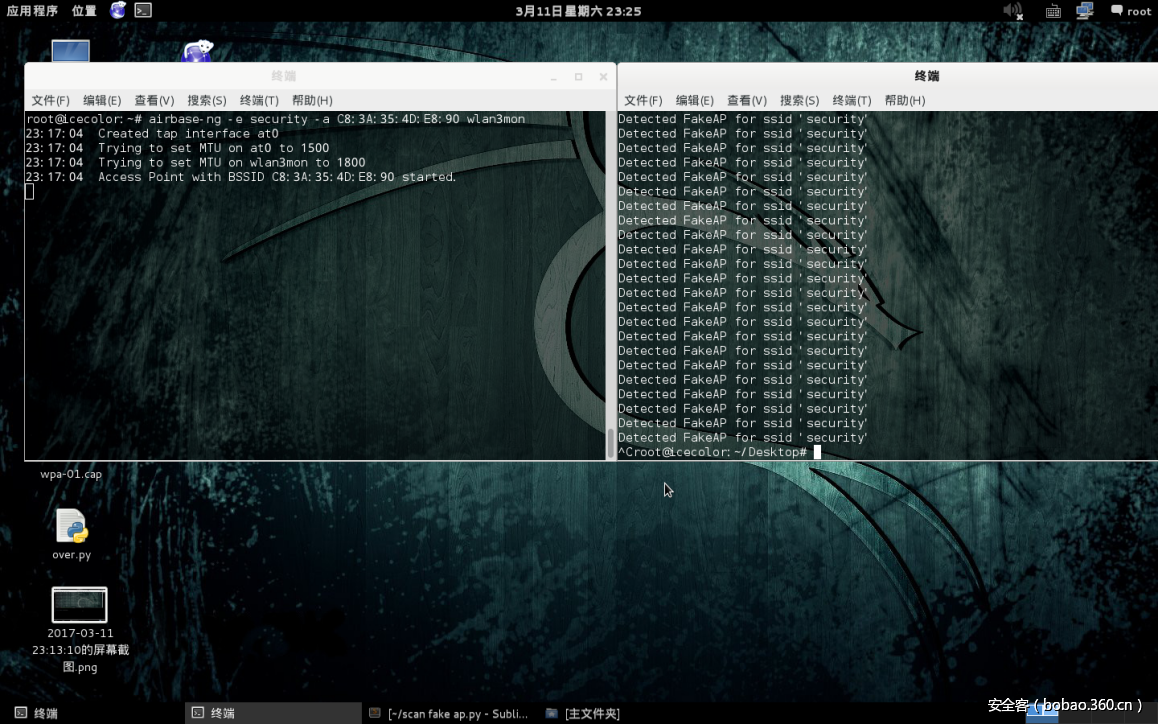Switch to 主文件夹 file manager in taskbar
The image size is (1158, 724).
[584, 713]
